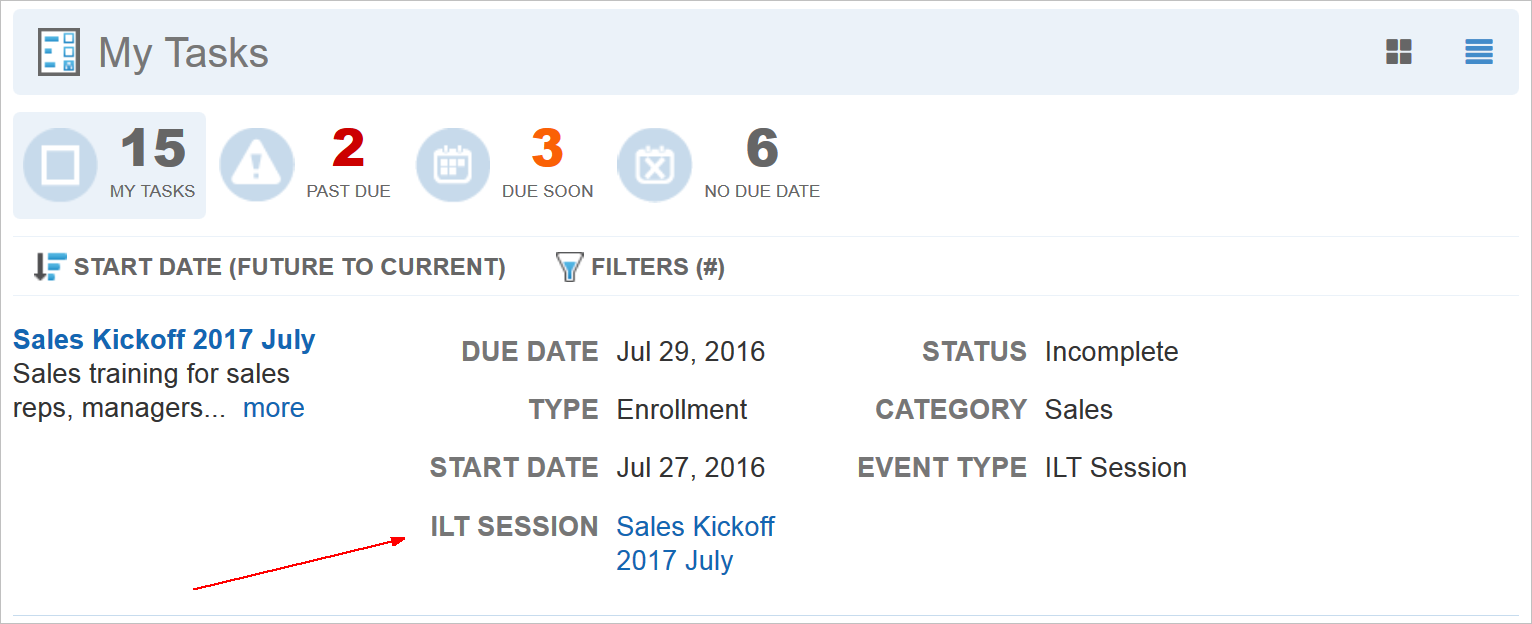Open the ILT Session Sales Kickoff link
This screenshot has width=1532, height=624.
click(695, 543)
